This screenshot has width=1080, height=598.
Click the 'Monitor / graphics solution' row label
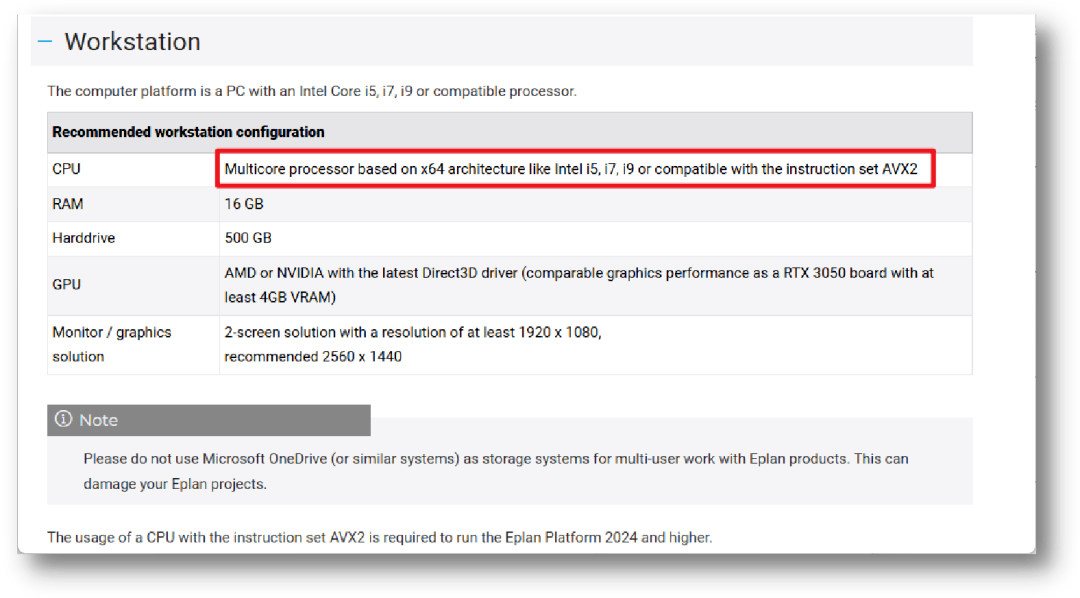click(x=111, y=344)
